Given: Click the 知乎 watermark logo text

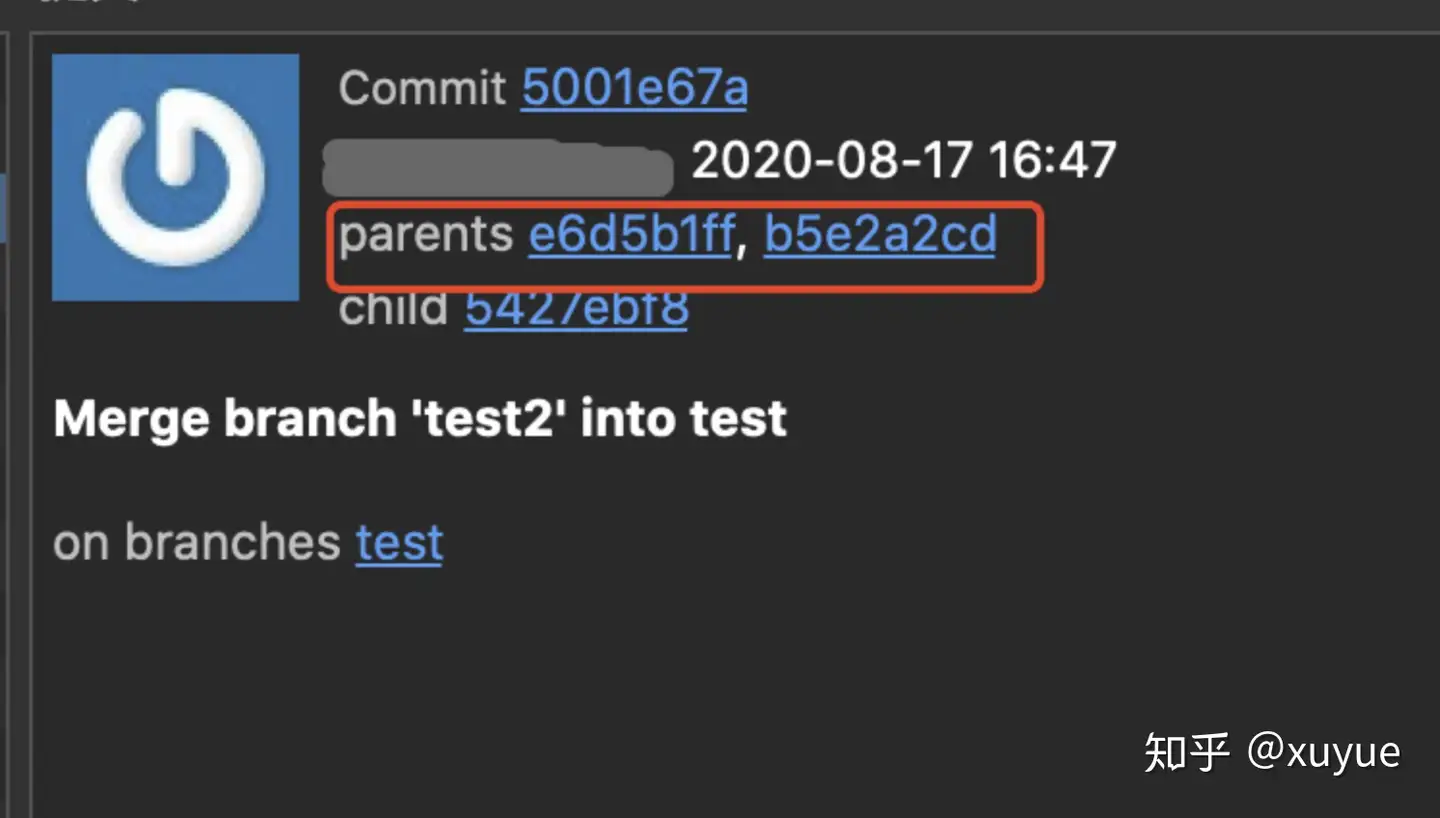Looking at the screenshot, I should point(1186,752).
